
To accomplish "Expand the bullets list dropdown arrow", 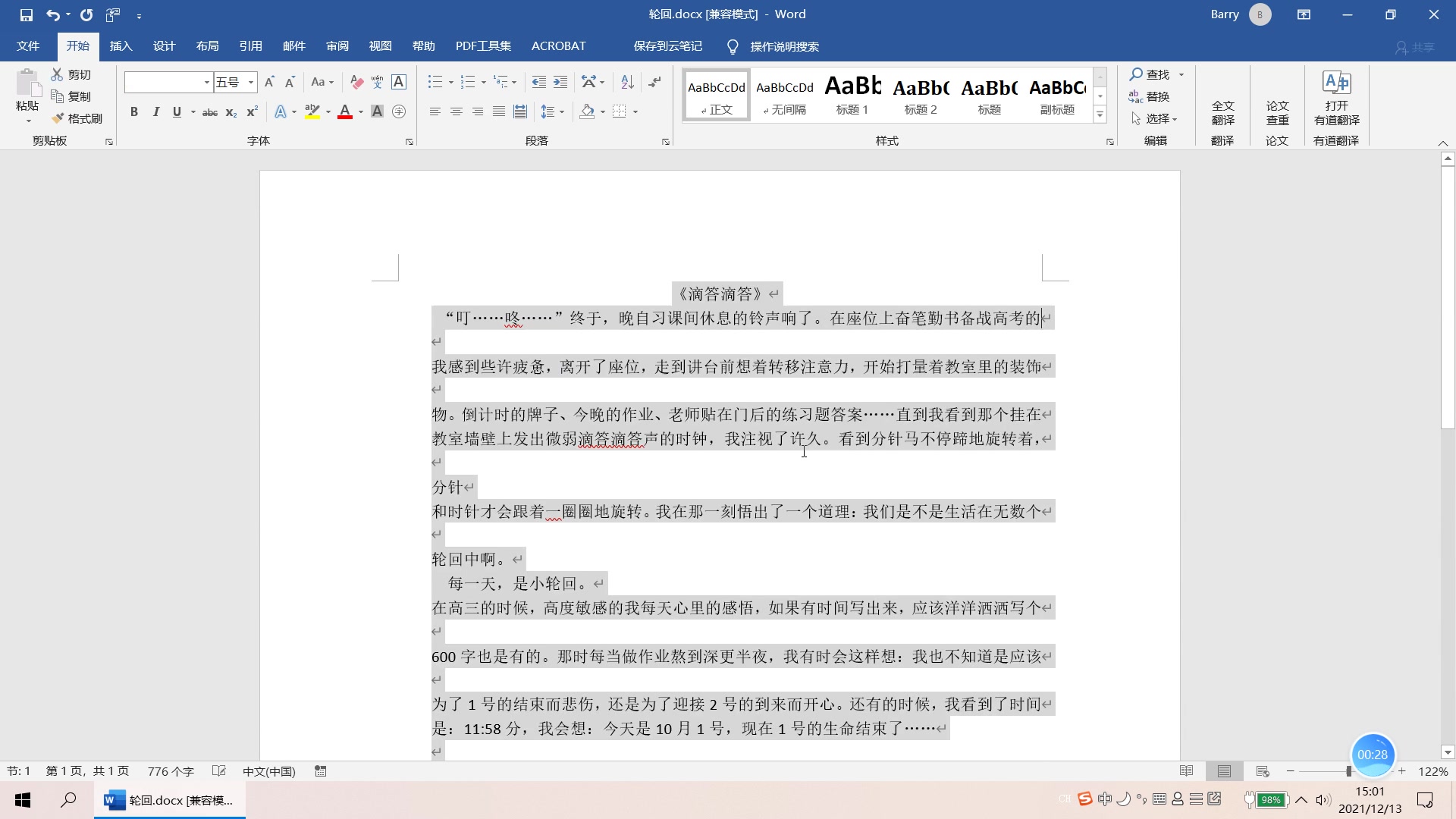I will [450, 82].
